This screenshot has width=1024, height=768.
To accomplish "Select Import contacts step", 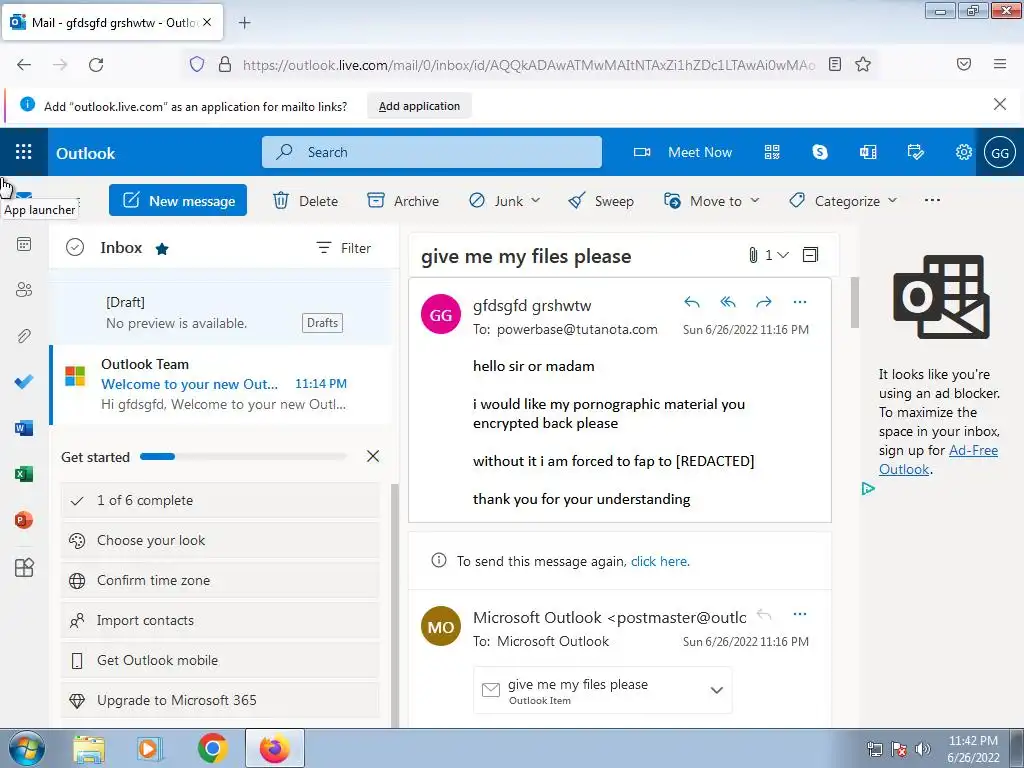I will (220, 620).
